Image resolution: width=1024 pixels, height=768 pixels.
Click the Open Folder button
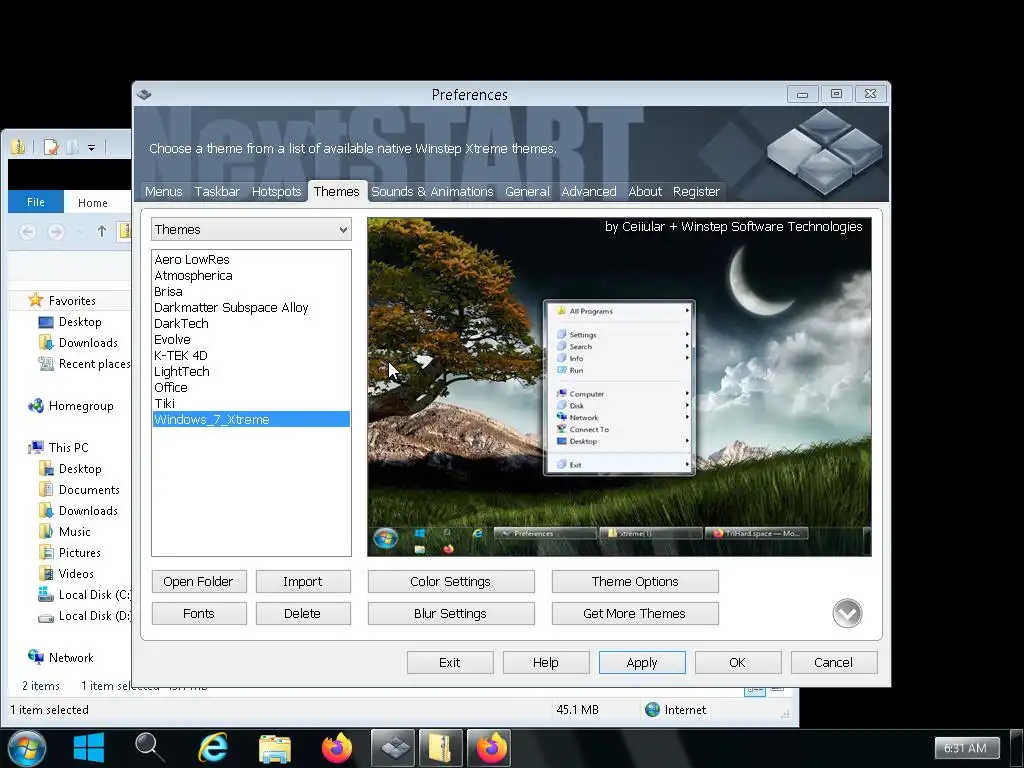[199, 581]
